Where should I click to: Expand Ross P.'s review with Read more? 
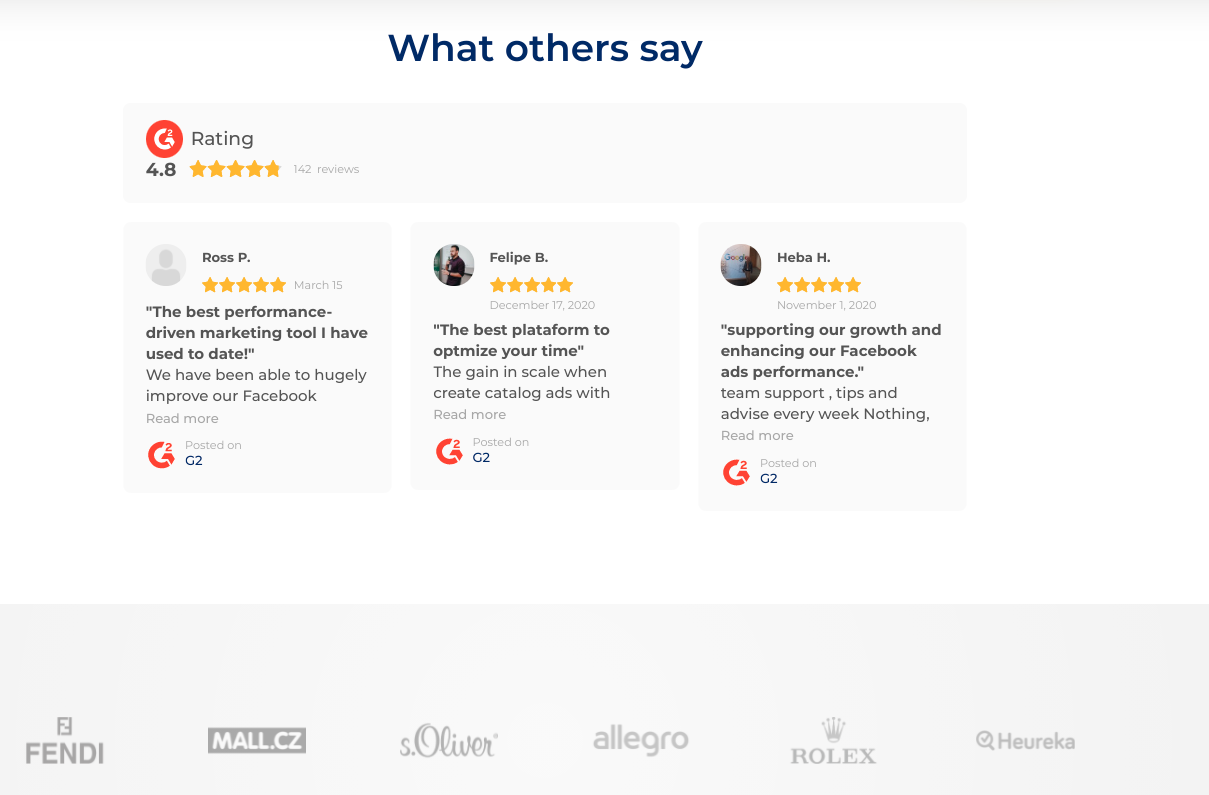click(x=182, y=419)
